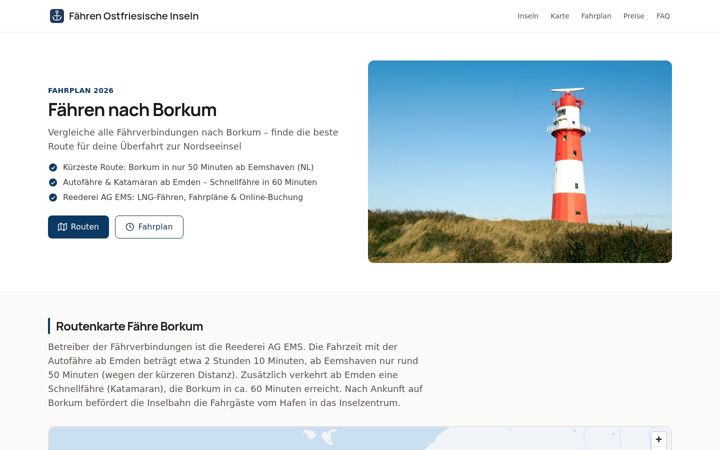The width and height of the screenshot is (720, 450).
Task: Click text 'Autofähre & Katamaran ab Emden'
Action: (132, 182)
